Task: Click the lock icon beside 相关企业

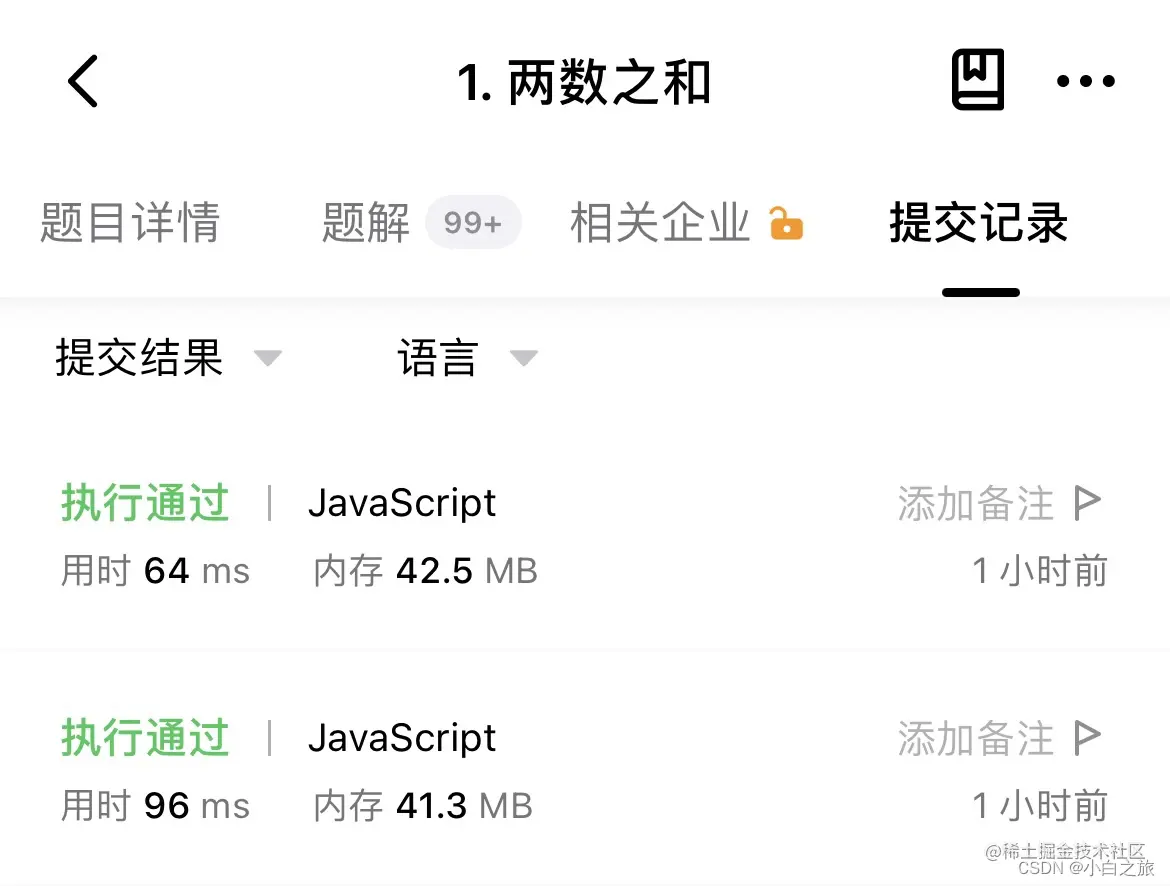Action: click(786, 224)
